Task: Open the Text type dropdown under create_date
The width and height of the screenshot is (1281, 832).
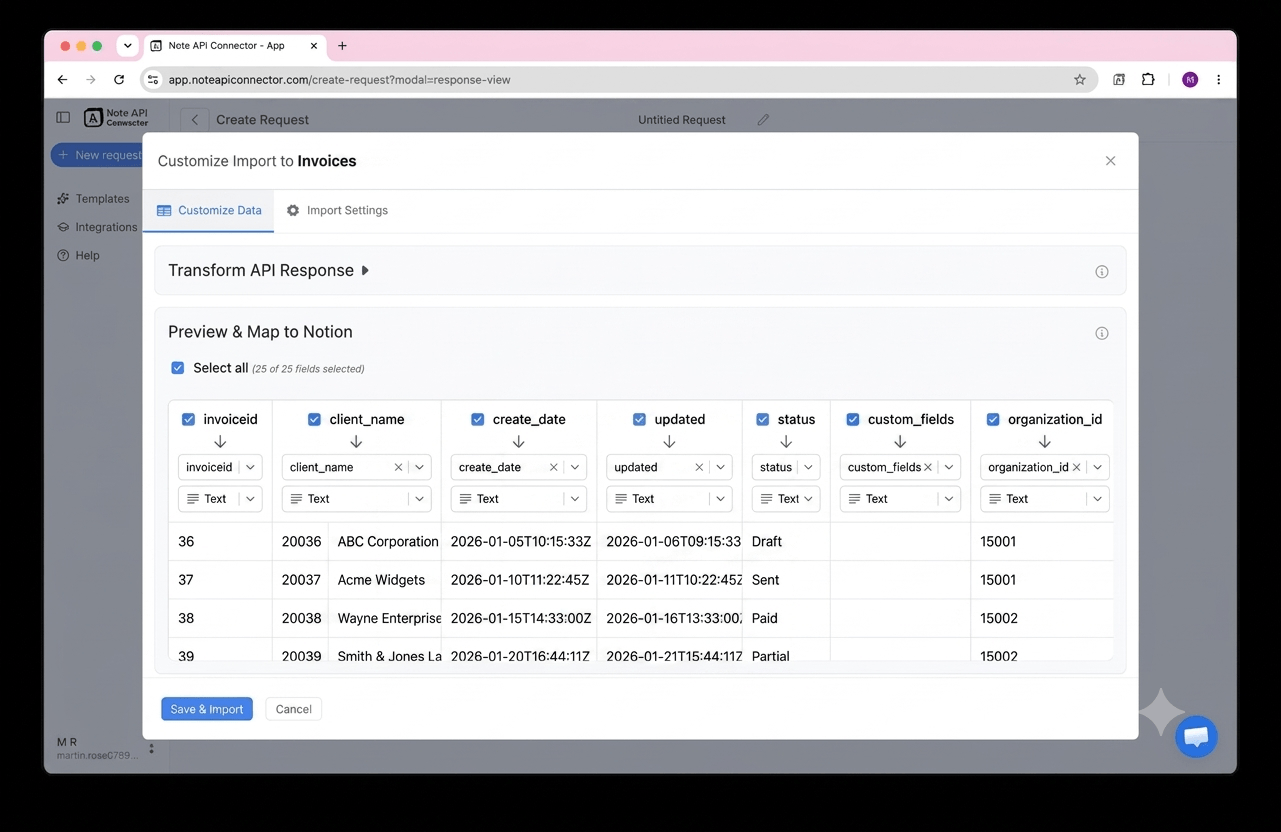Action: 519,499
